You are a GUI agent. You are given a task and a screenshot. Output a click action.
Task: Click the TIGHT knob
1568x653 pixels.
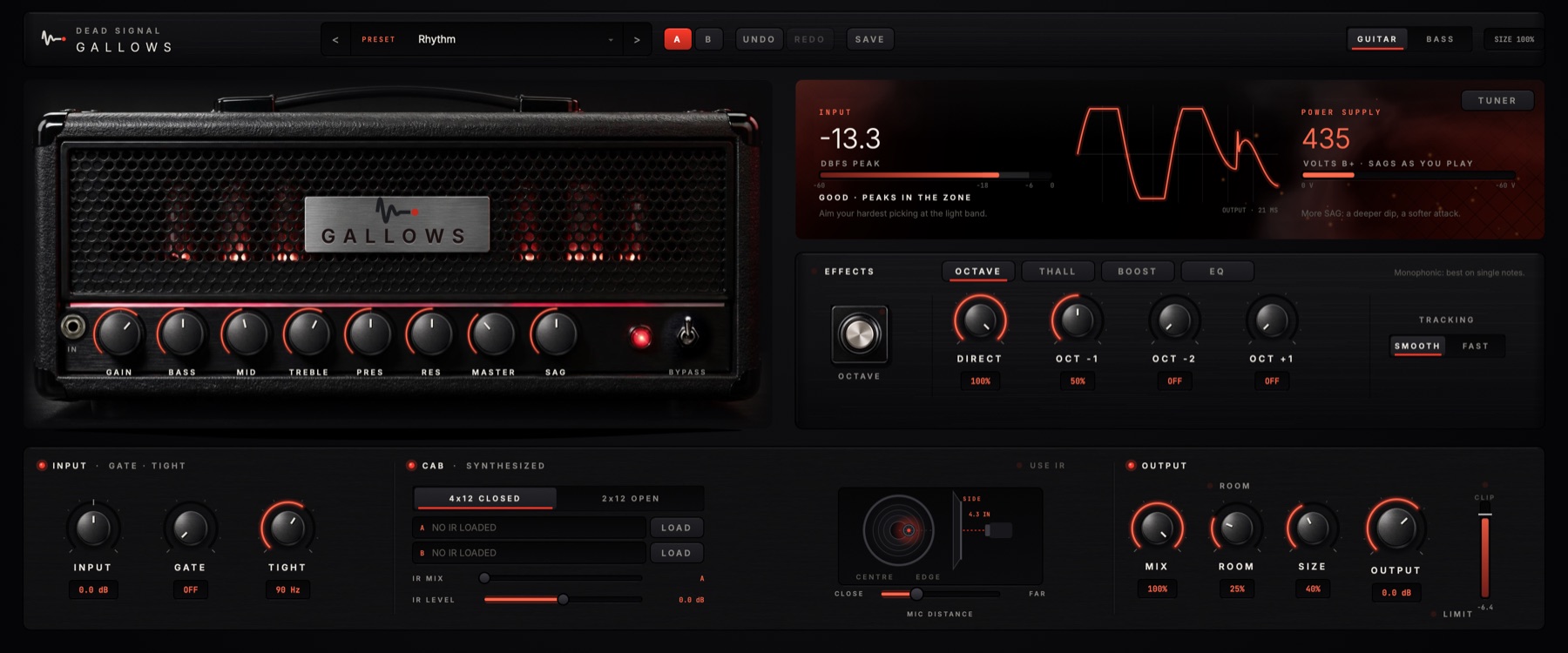(287, 528)
